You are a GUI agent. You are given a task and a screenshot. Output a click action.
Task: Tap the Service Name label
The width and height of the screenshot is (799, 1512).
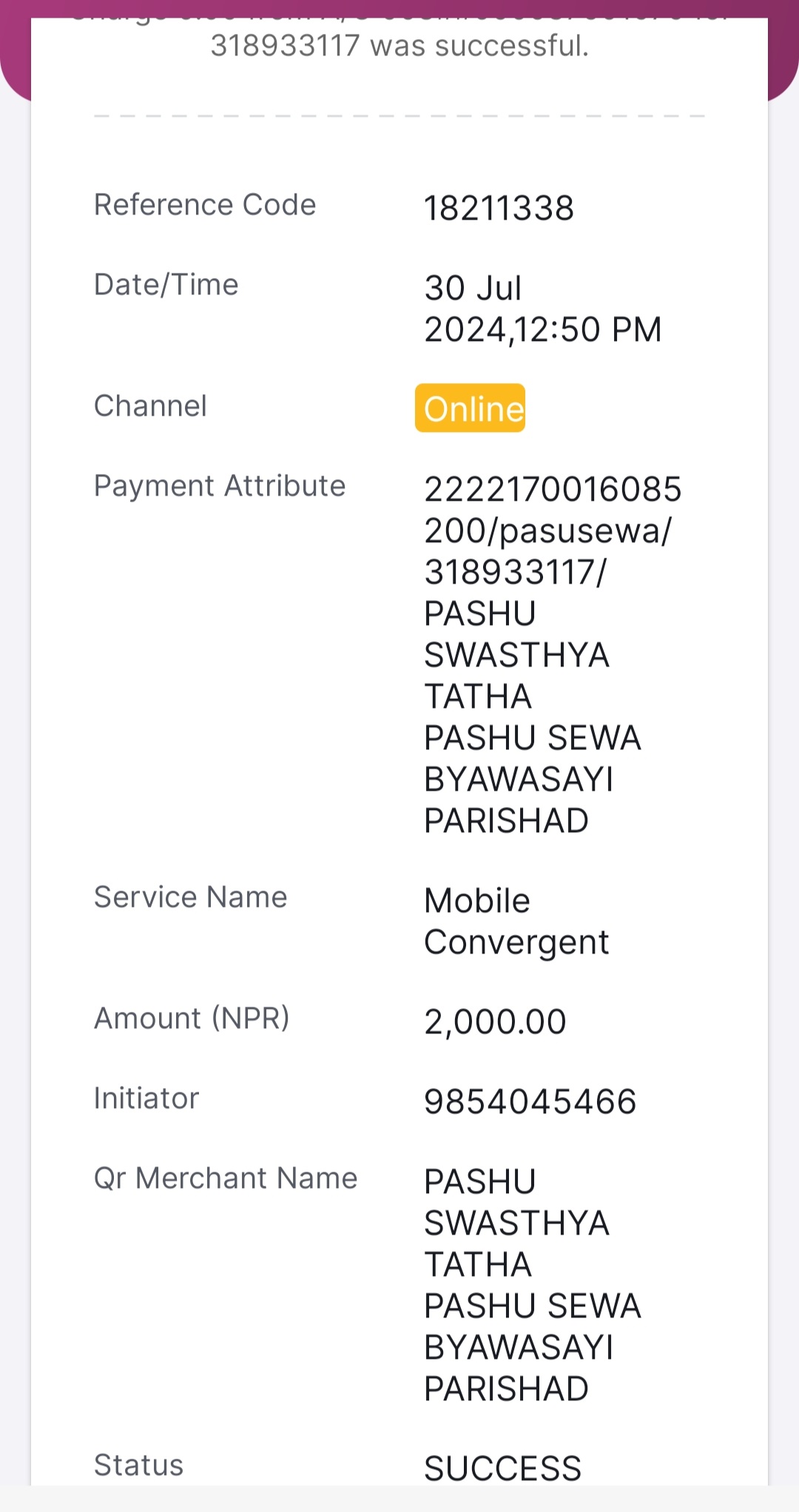pyautogui.click(x=190, y=897)
